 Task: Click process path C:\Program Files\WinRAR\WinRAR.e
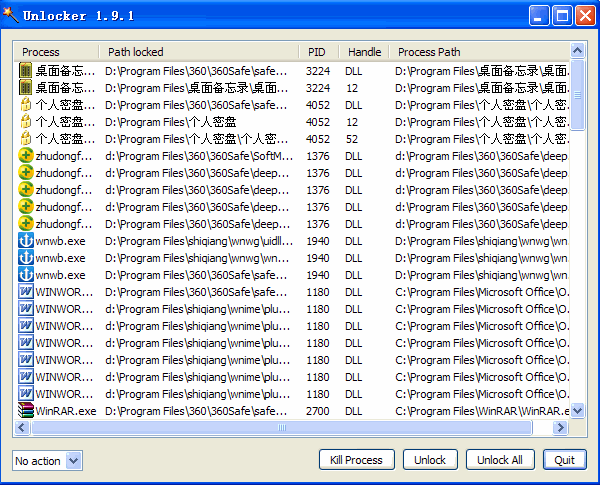click(482, 411)
